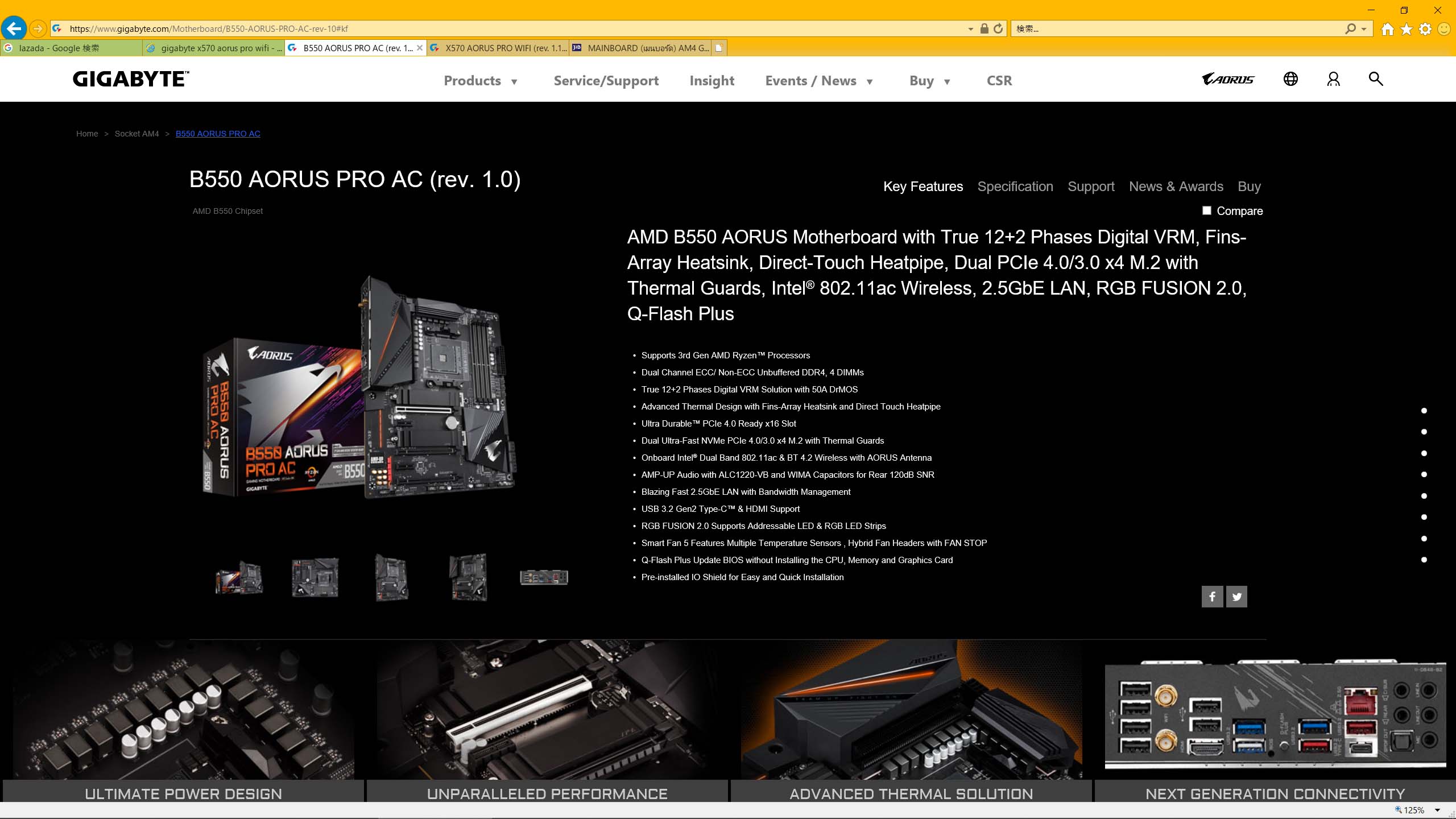This screenshot has width=1456, height=819.
Task: Open the Specification section
Action: point(1015,187)
